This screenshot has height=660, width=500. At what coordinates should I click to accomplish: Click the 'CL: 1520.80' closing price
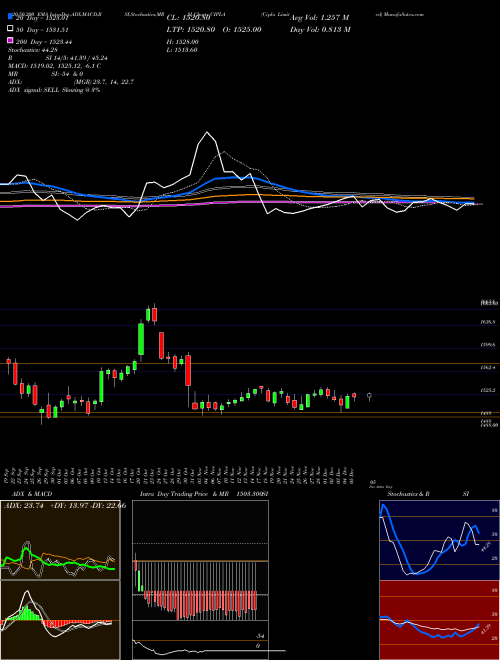pyautogui.click(x=188, y=18)
